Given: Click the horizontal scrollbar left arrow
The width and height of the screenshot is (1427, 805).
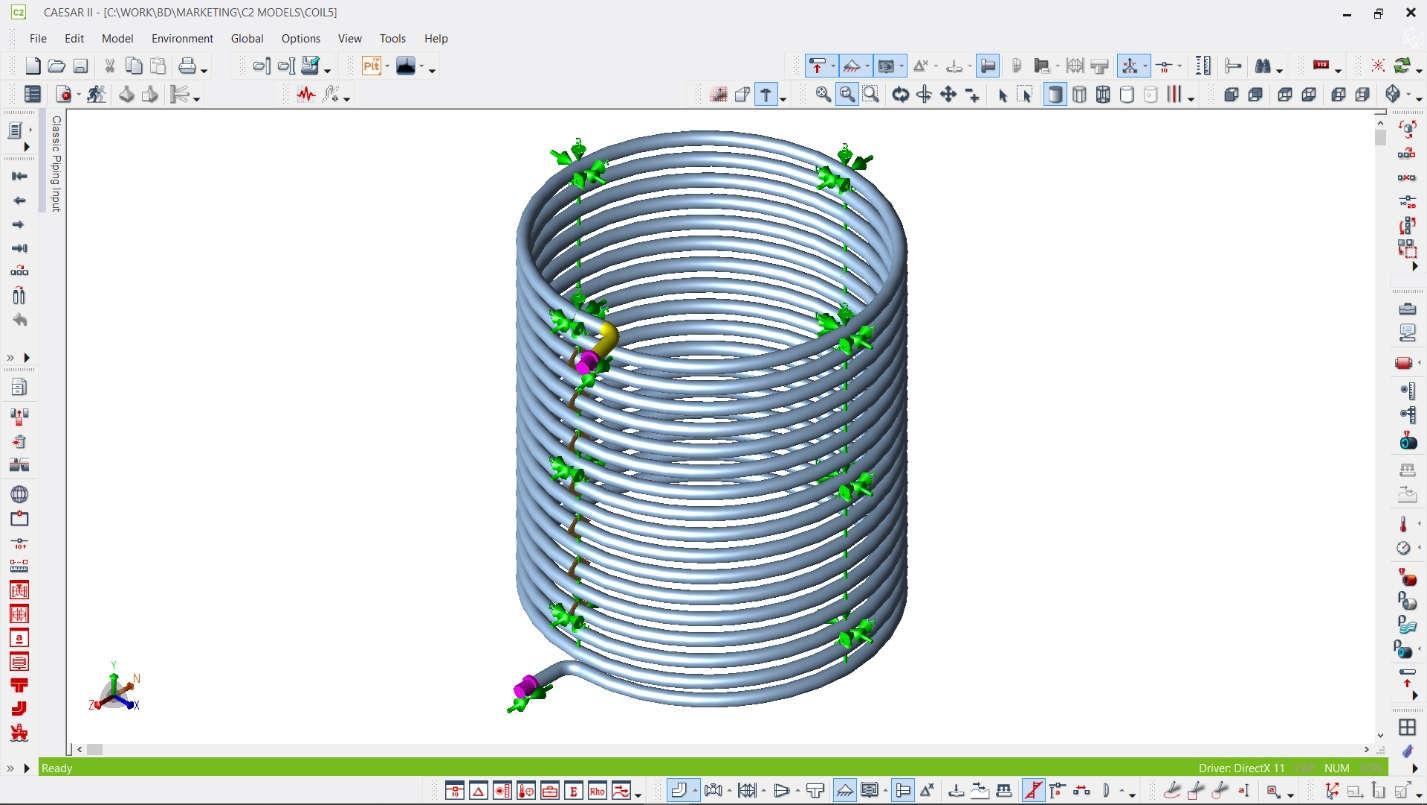Looking at the screenshot, I should coord(79,749).
